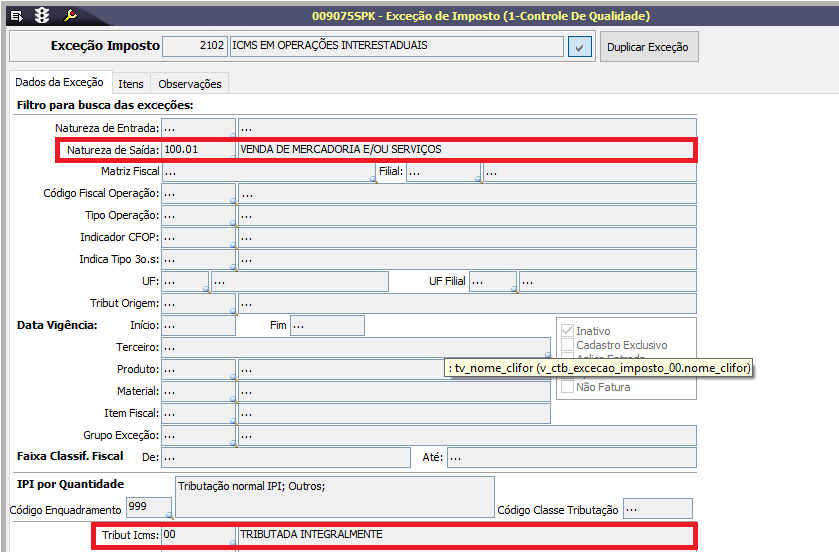Screen dimensions: 839x552
Task: Click the Matriz Fiscal field
Action: [x=269, y=172]
